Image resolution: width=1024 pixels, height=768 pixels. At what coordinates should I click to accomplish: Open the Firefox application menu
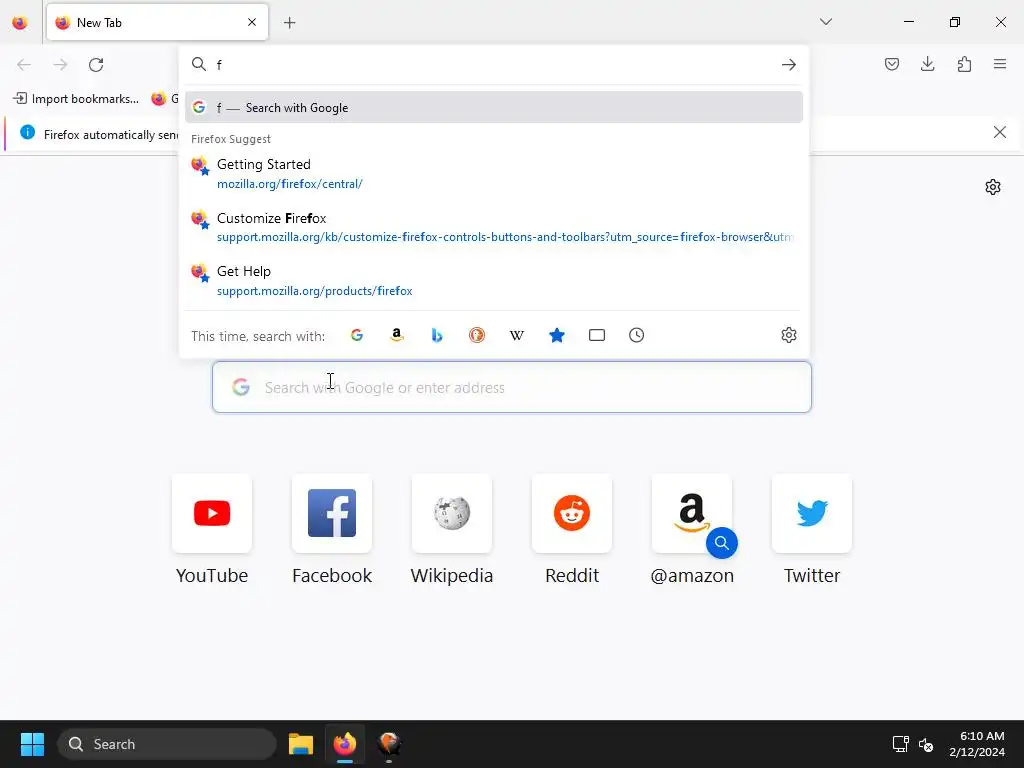point(1000,64)
